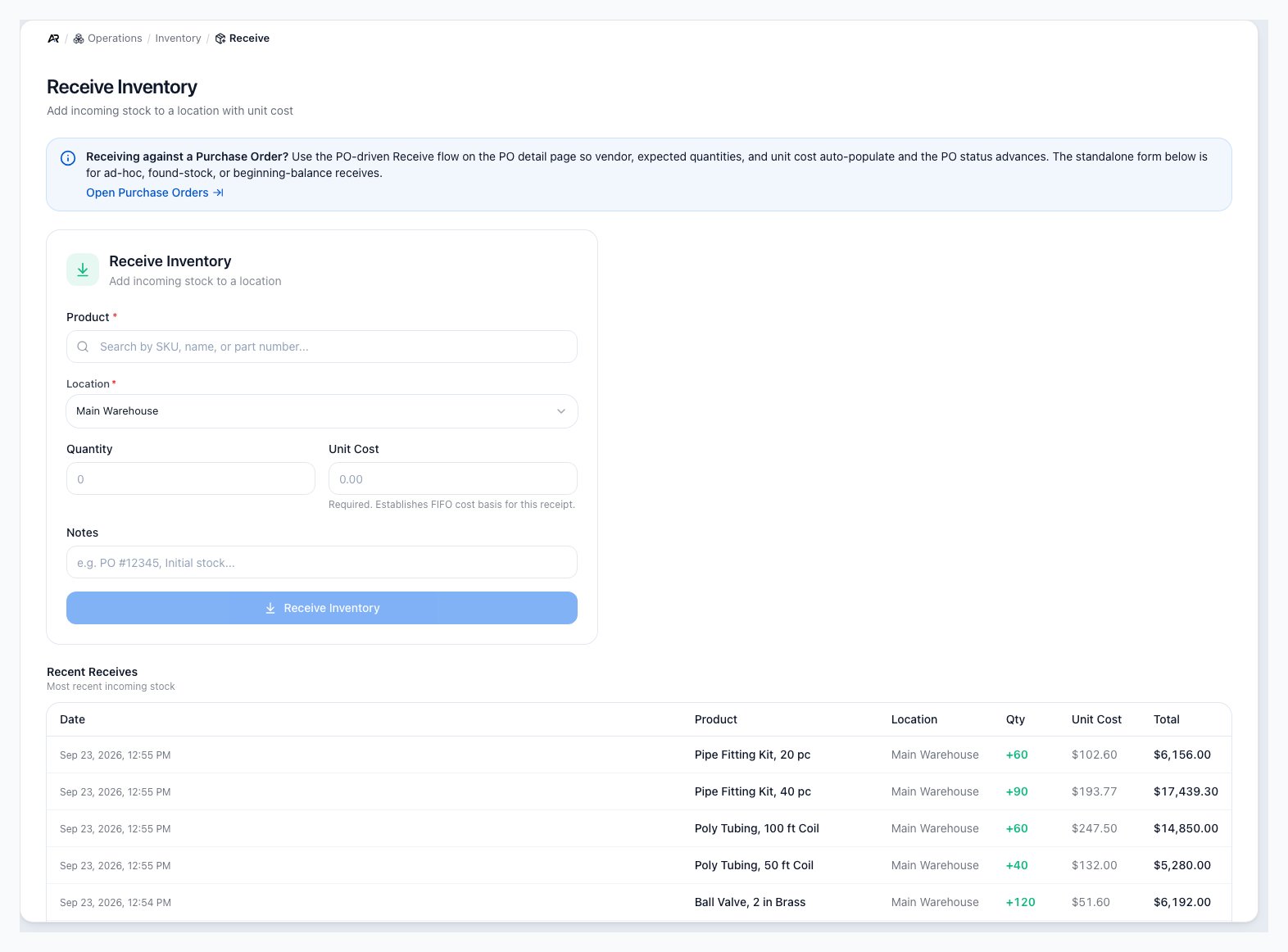The width and height of the screenshot is (1288, 952).
Task: Click the Receive breadcrumb box icon
Action: pyautogui.click(x=220, y=39)
